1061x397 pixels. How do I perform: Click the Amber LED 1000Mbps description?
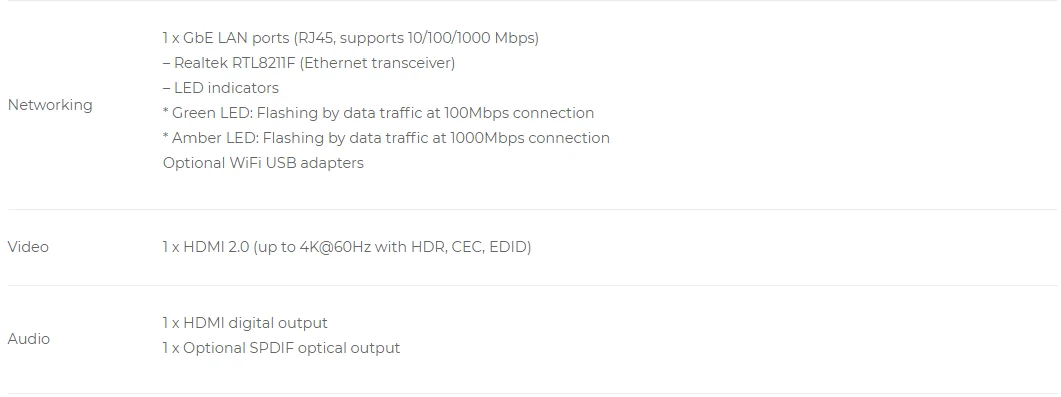pyautogui.click(x=386, y=138)
